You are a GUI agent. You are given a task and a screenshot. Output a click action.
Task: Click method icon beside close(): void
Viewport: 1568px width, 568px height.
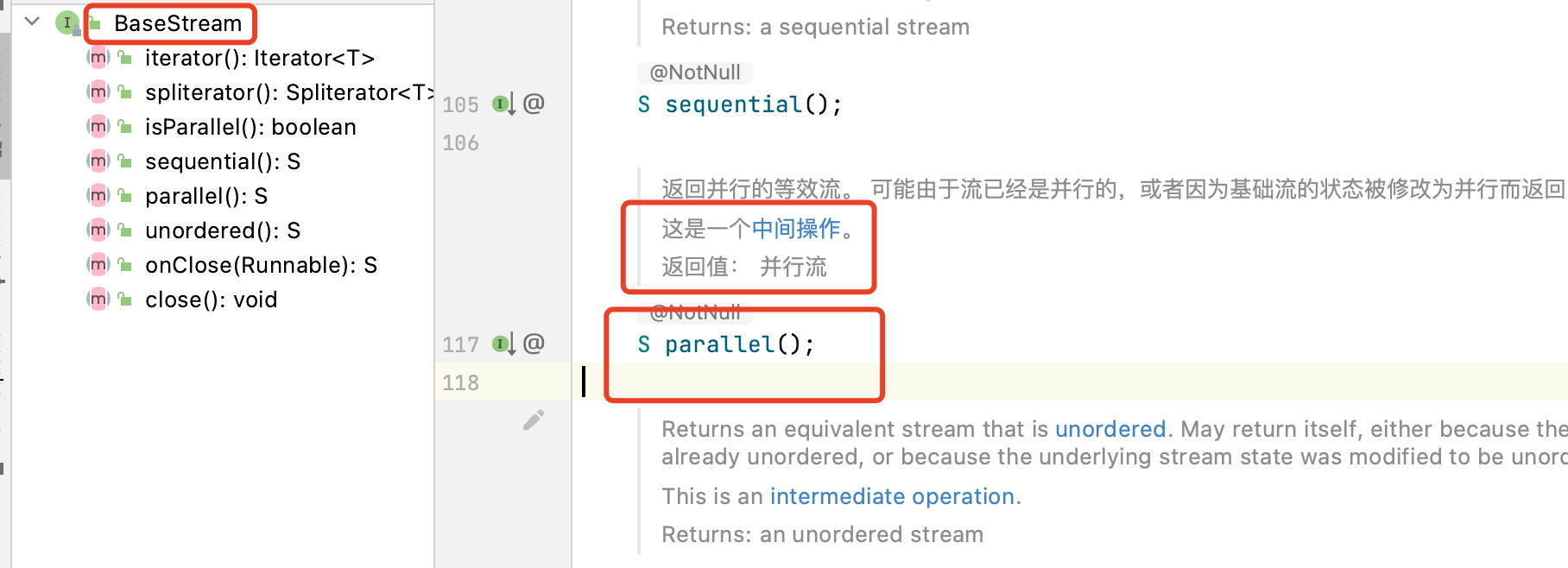tap(98, 300)
